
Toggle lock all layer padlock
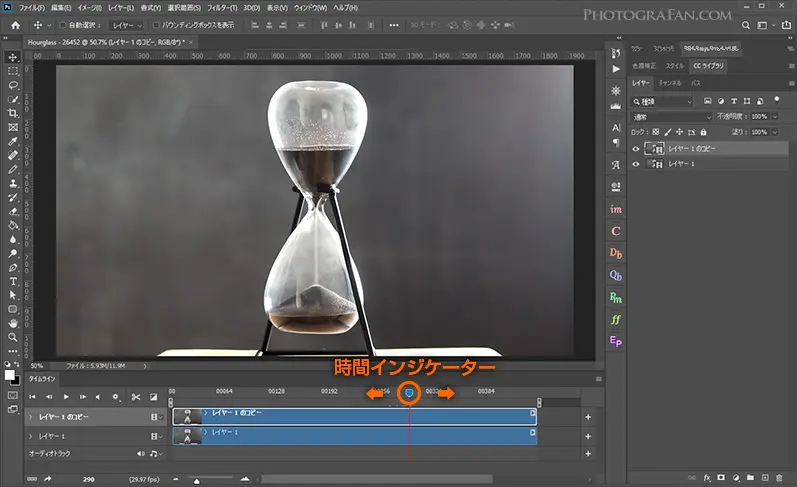pyautogui.click(x=703, y=132)
